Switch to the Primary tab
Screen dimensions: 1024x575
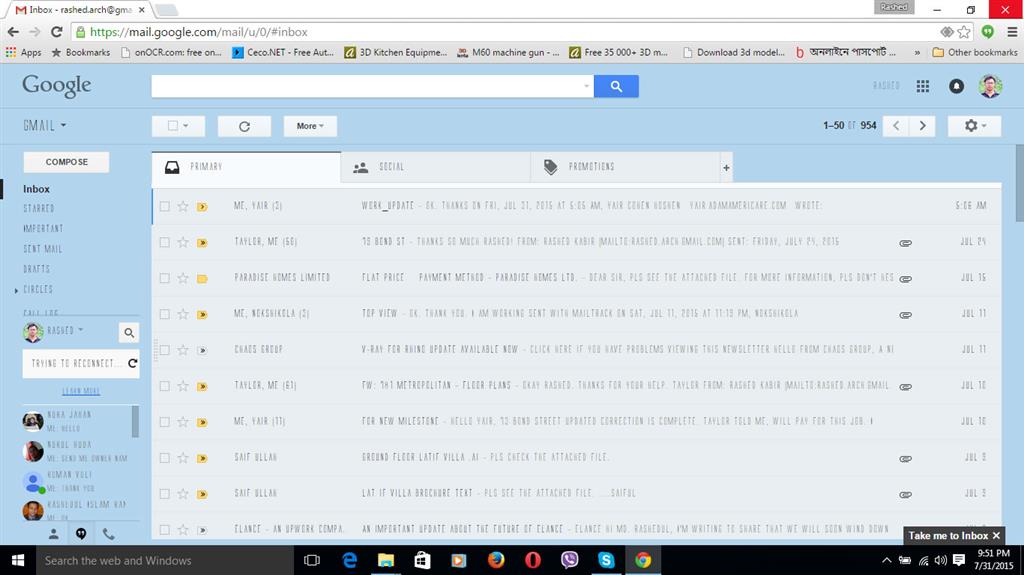(246, 167)
